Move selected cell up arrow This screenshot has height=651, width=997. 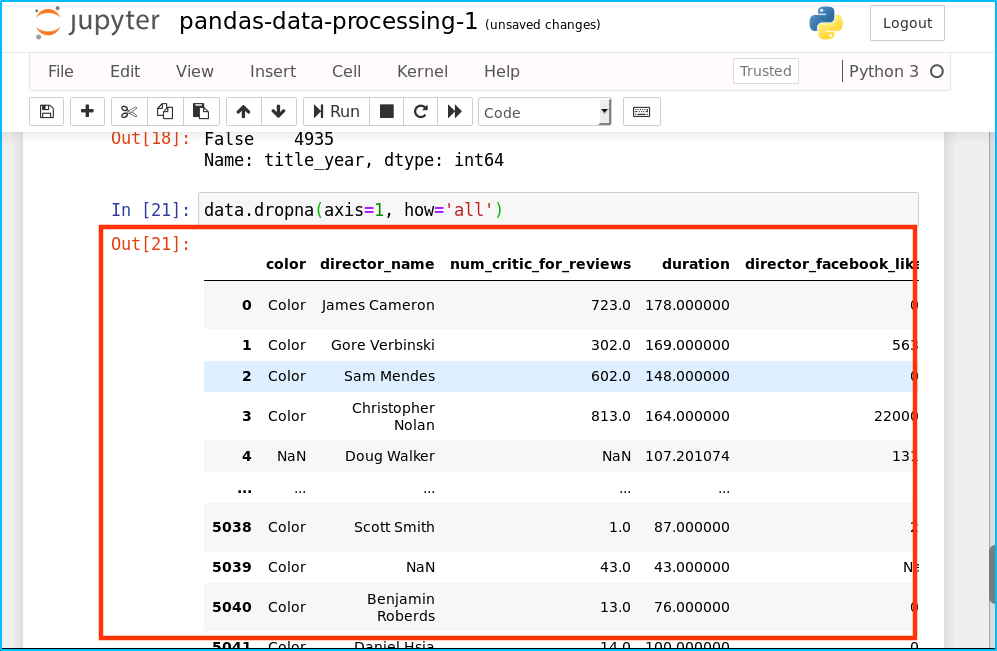click(244, 112)
